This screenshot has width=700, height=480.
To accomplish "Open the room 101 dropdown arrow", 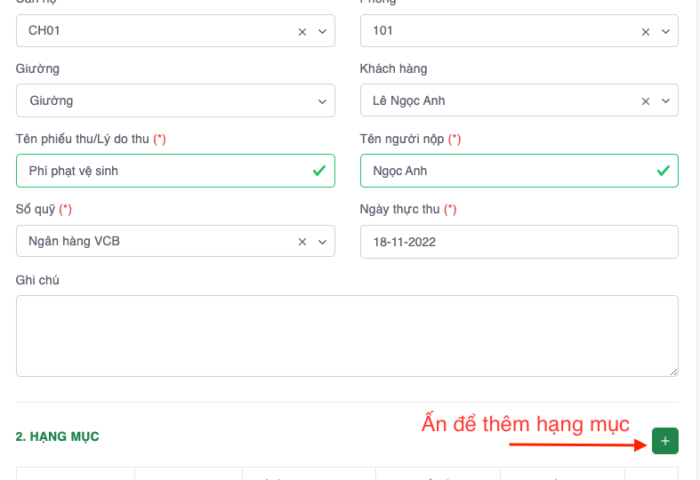I will [666, 32].
